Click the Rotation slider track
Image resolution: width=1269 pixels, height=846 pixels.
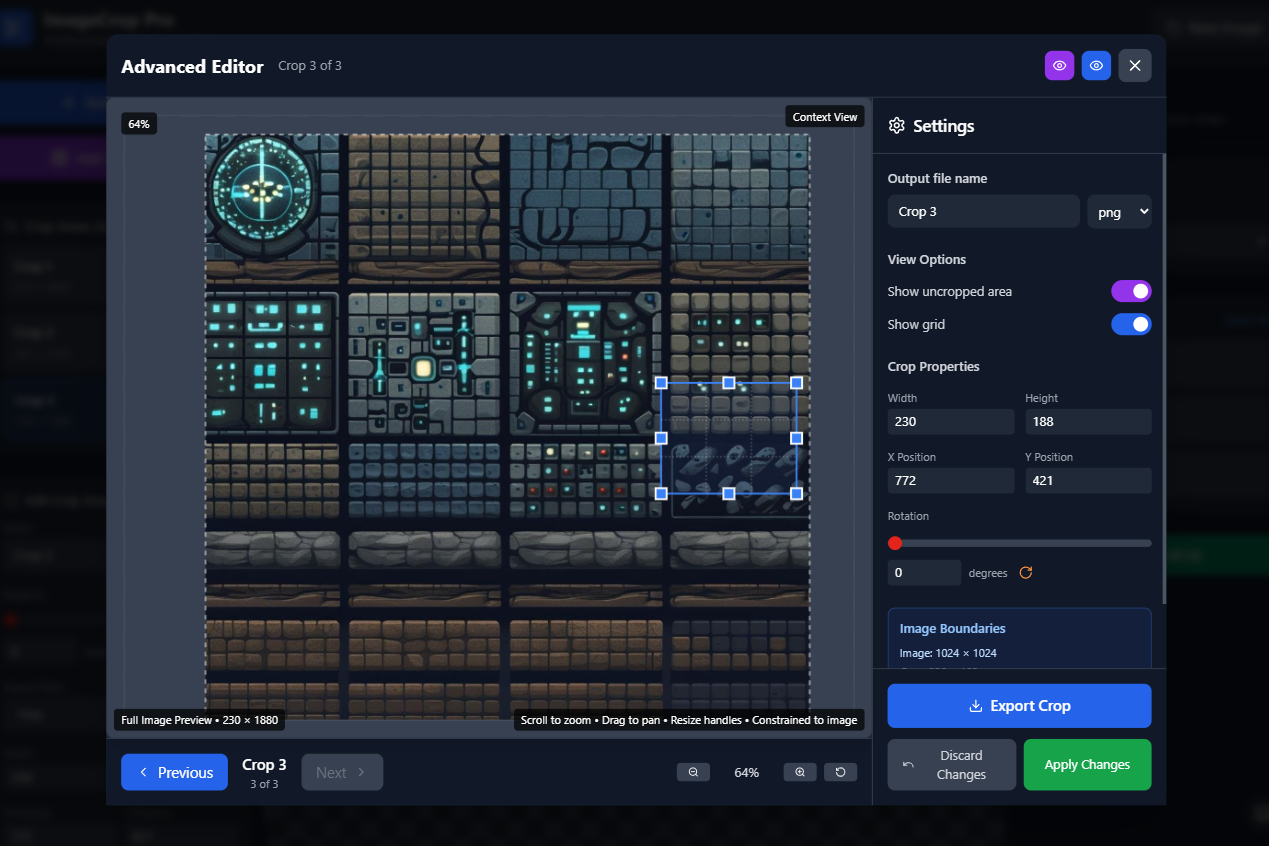[1020, 543]
